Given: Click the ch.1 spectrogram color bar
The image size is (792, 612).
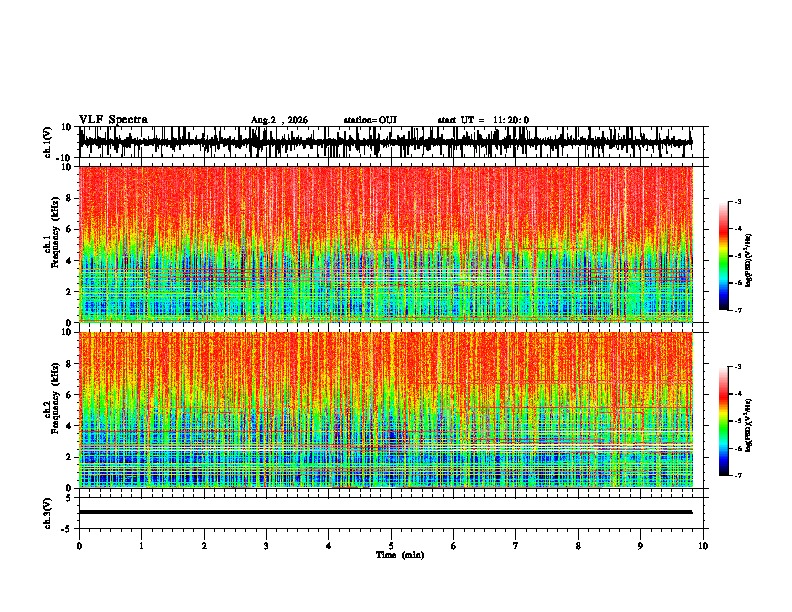Looking at the screenshot, I should point(723,256).
